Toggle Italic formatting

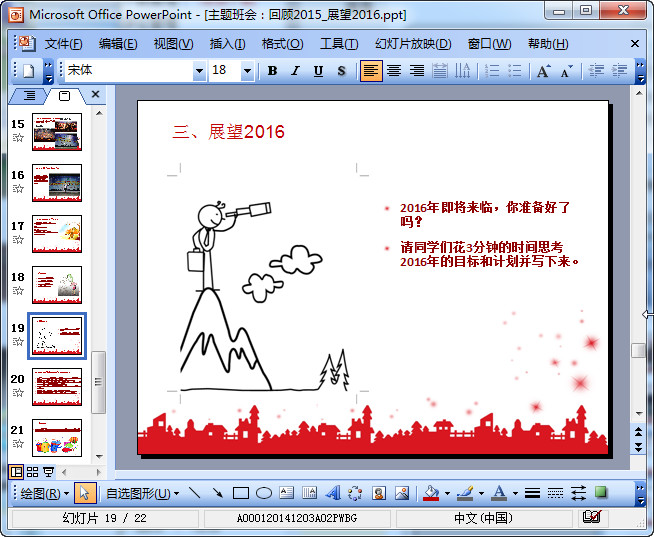coord(295,71)
